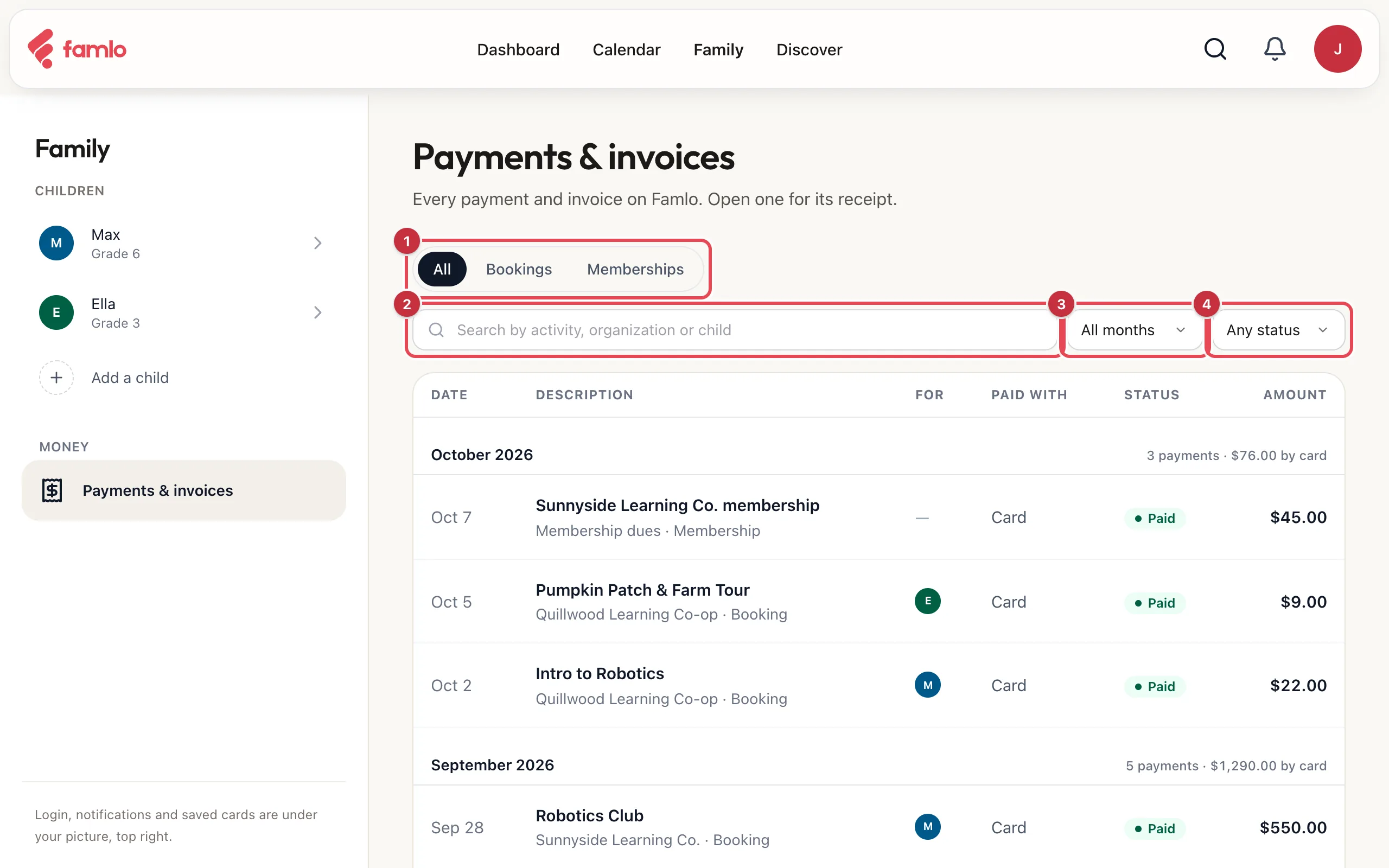This screenshot has width=1389, height=868.
Task: Open Family in the top navigation
Action: pos(718,49)
